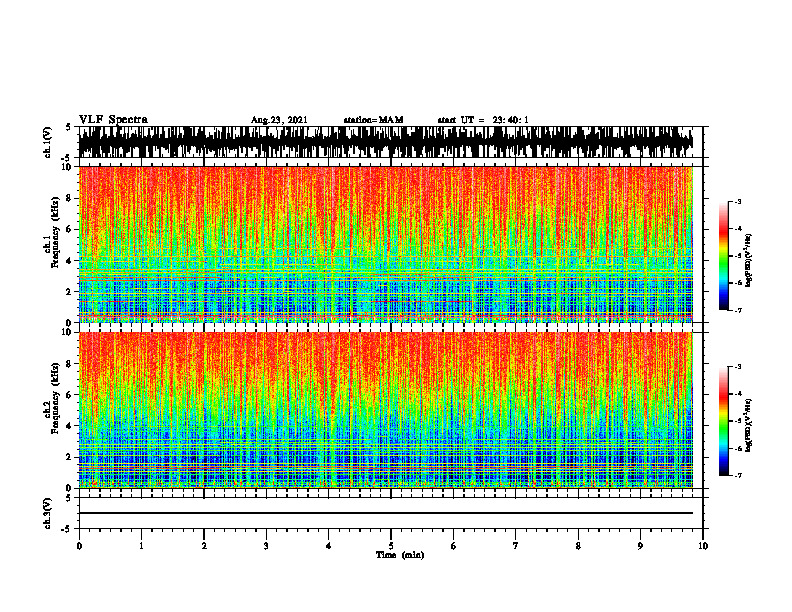
Task: Click the "-7" tick on the ch.2 color bar
Action: tap(738, 475)
